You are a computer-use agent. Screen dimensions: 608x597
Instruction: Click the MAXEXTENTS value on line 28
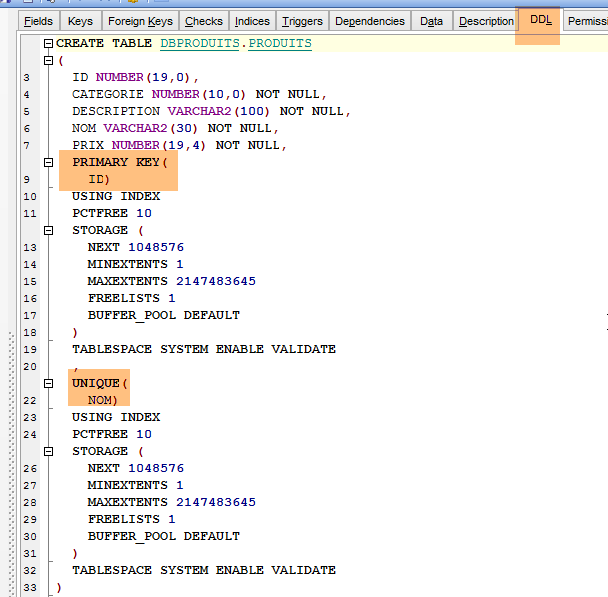tap(216, 502)
